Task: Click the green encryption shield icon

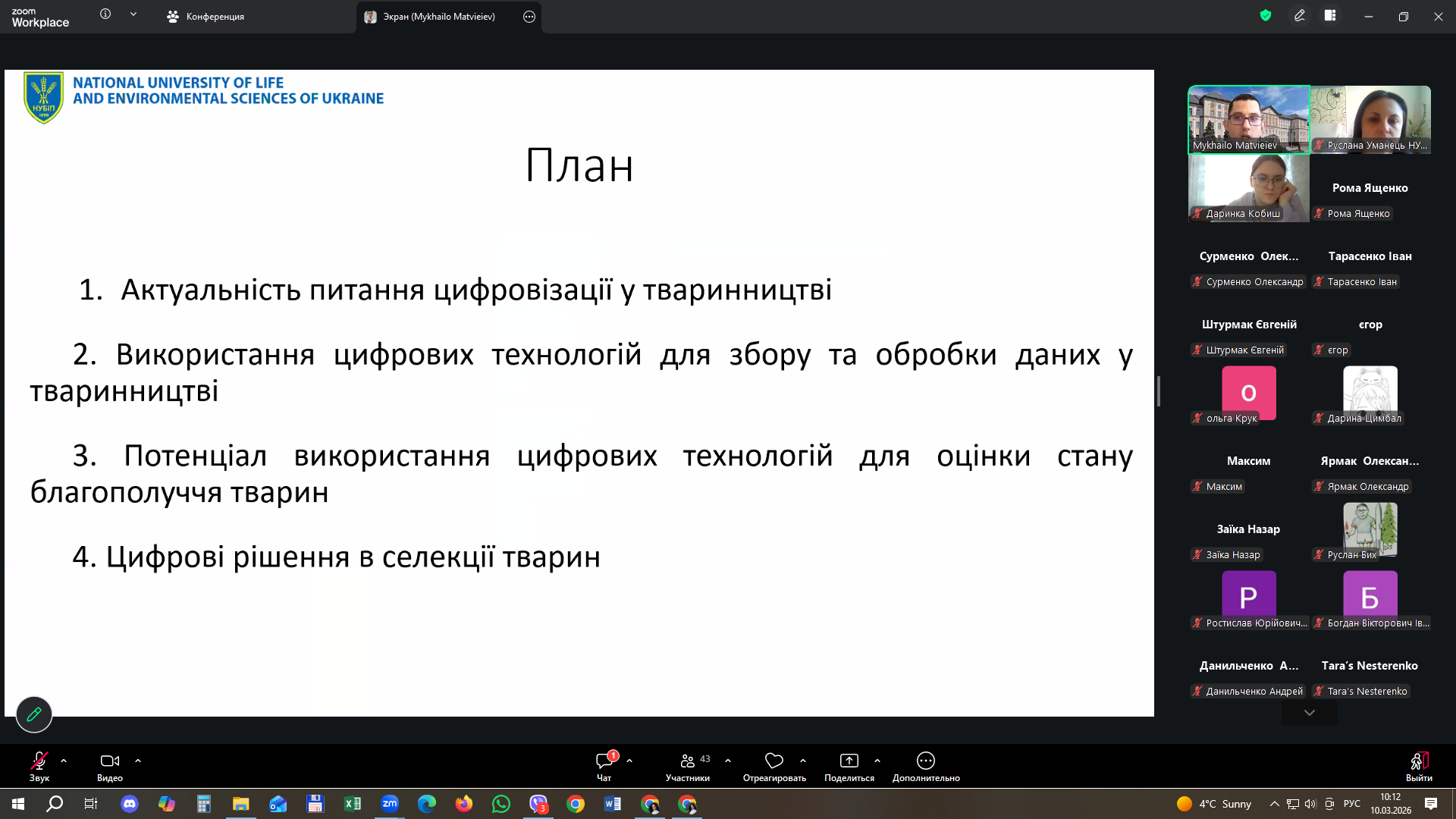Action: (x=1265, y=15)
